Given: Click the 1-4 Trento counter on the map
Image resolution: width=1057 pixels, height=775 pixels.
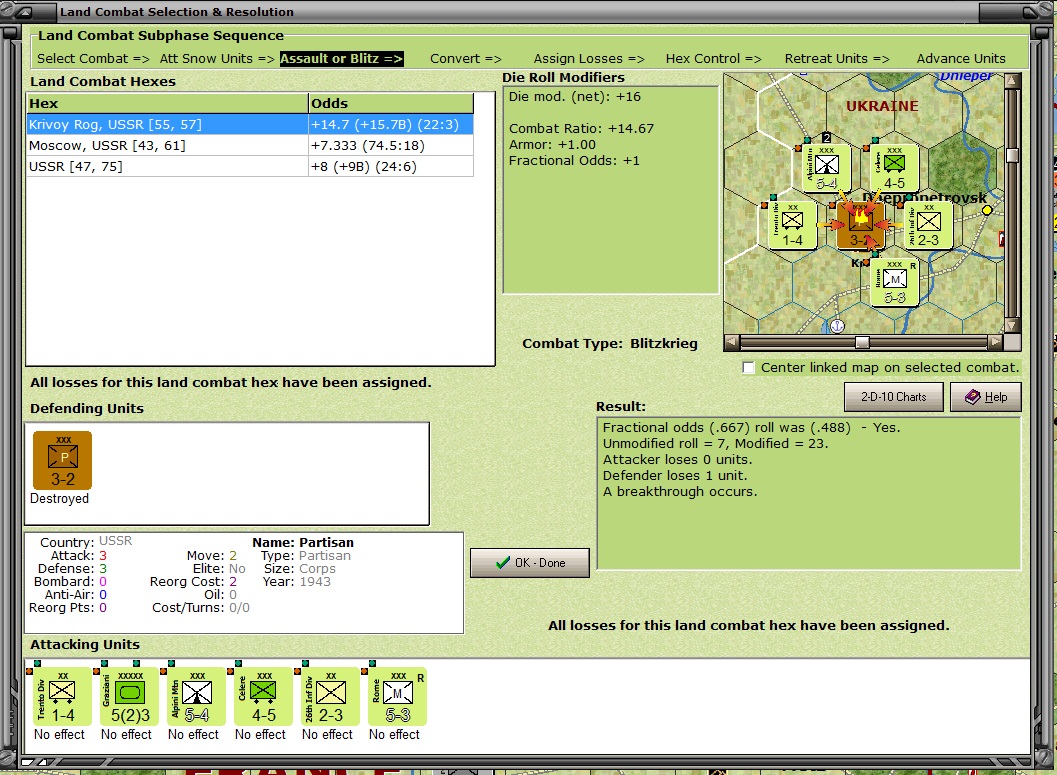Looking at the screenshot, I should tap(793, 225).
